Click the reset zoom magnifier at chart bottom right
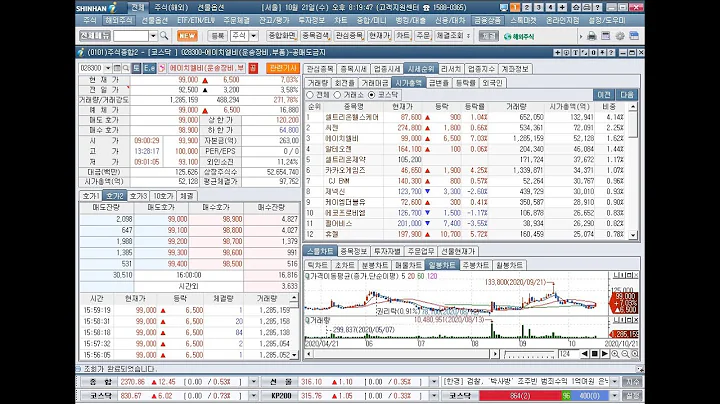The image size is (720, 404). [x=635, y=354]
